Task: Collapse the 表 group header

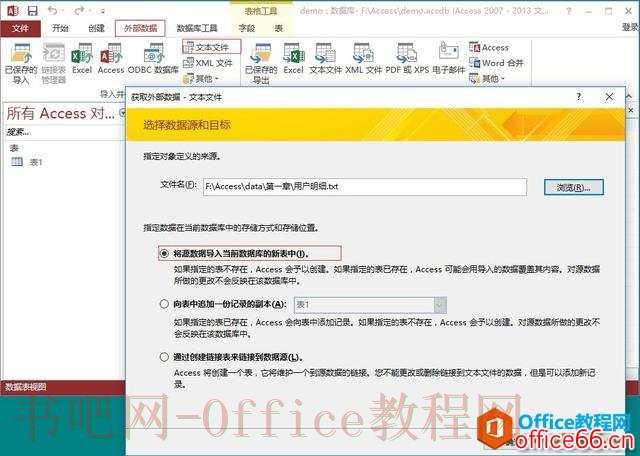Action: (x=14, y=148)
